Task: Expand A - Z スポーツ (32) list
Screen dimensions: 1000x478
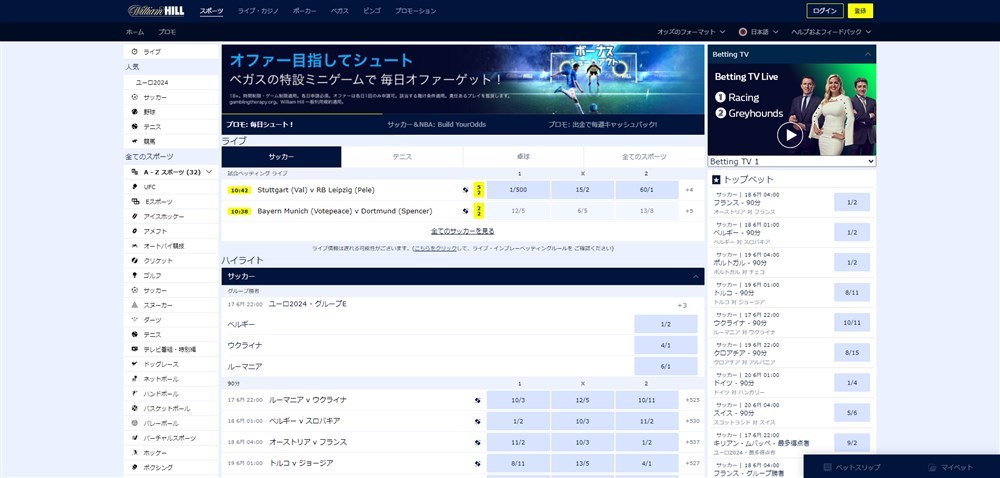Action: [x=171, y=172]
